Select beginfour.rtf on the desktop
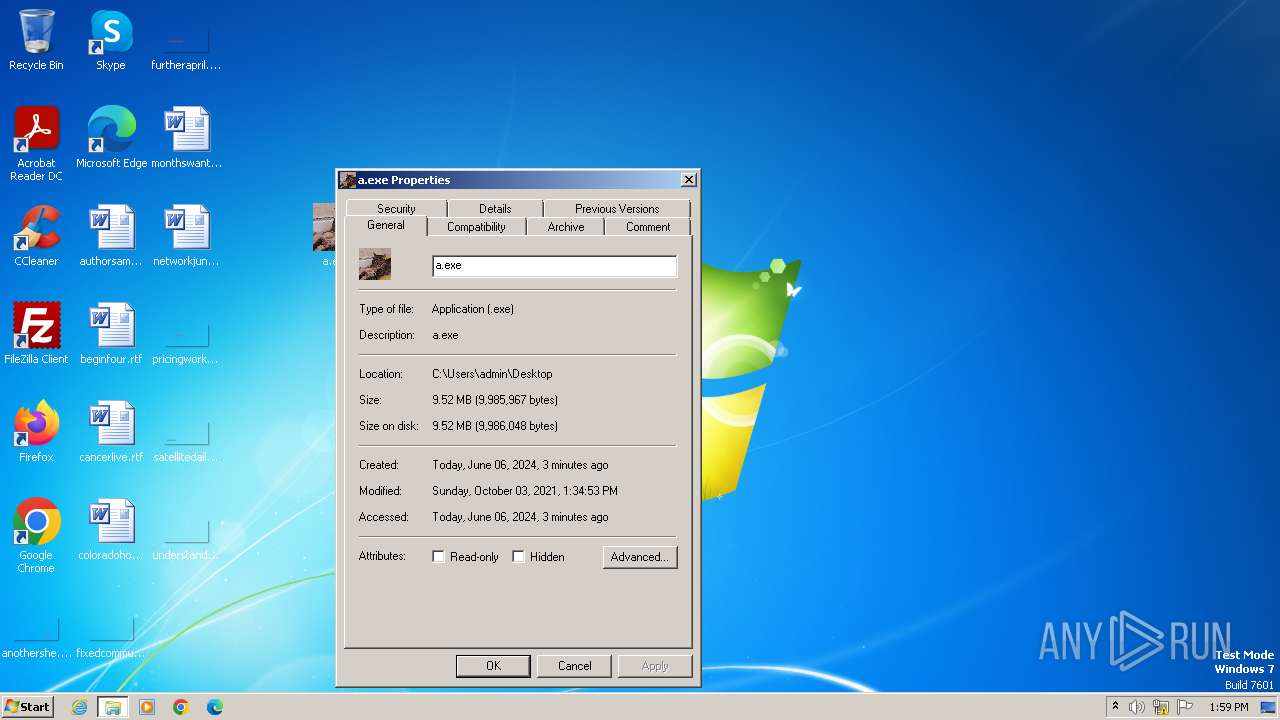Image resolution: width=1280 pixels, height=720 pixels. click(111, 334)
